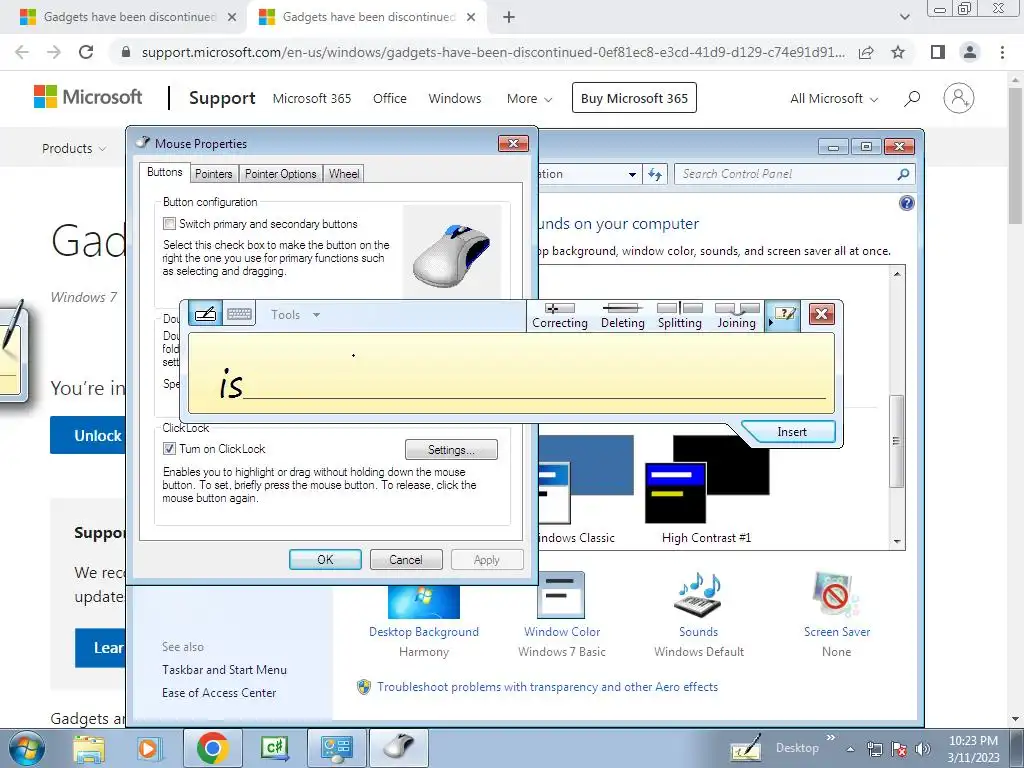Check Switch primary and secondary buttons

coord(169,224)
